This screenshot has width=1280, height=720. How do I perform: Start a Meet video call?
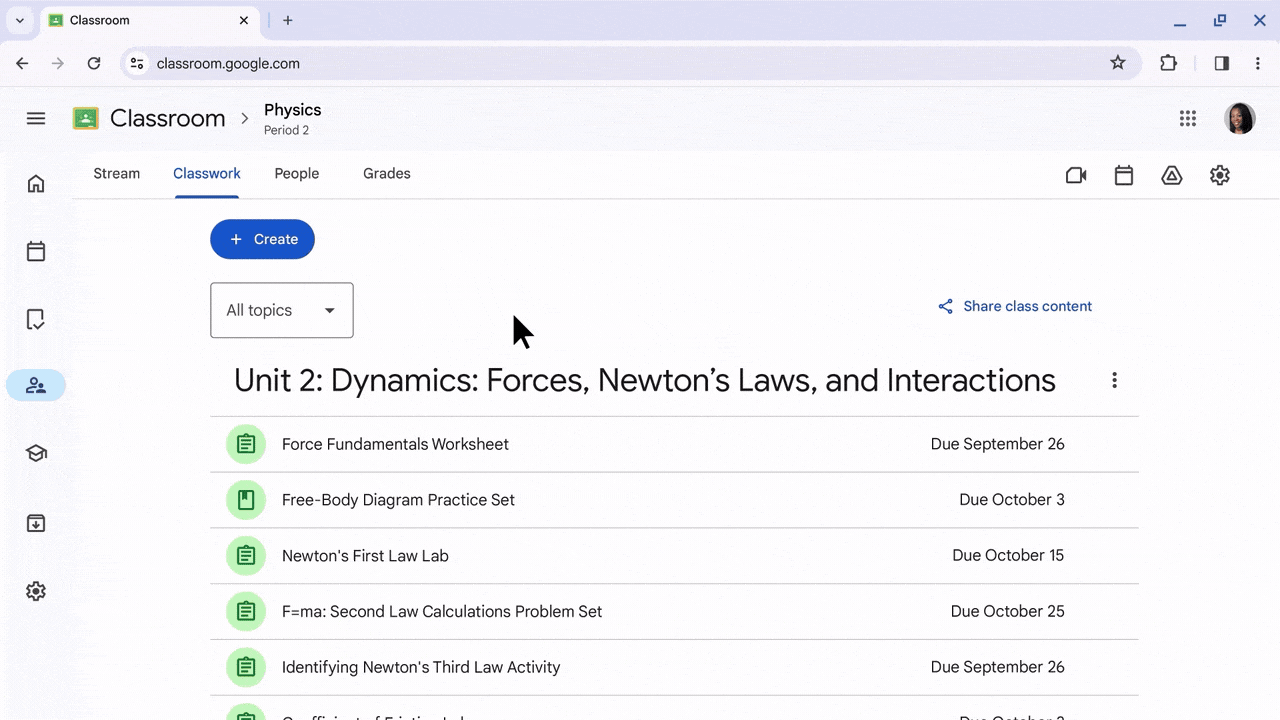(x=1076, y=175)
